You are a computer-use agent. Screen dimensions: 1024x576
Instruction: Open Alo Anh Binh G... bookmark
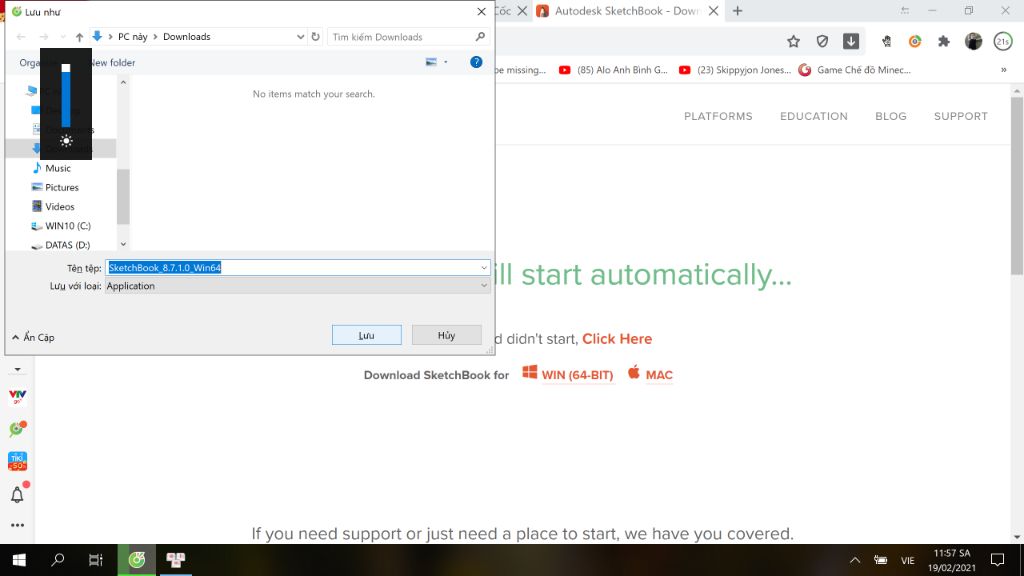[x=613, y=70]
